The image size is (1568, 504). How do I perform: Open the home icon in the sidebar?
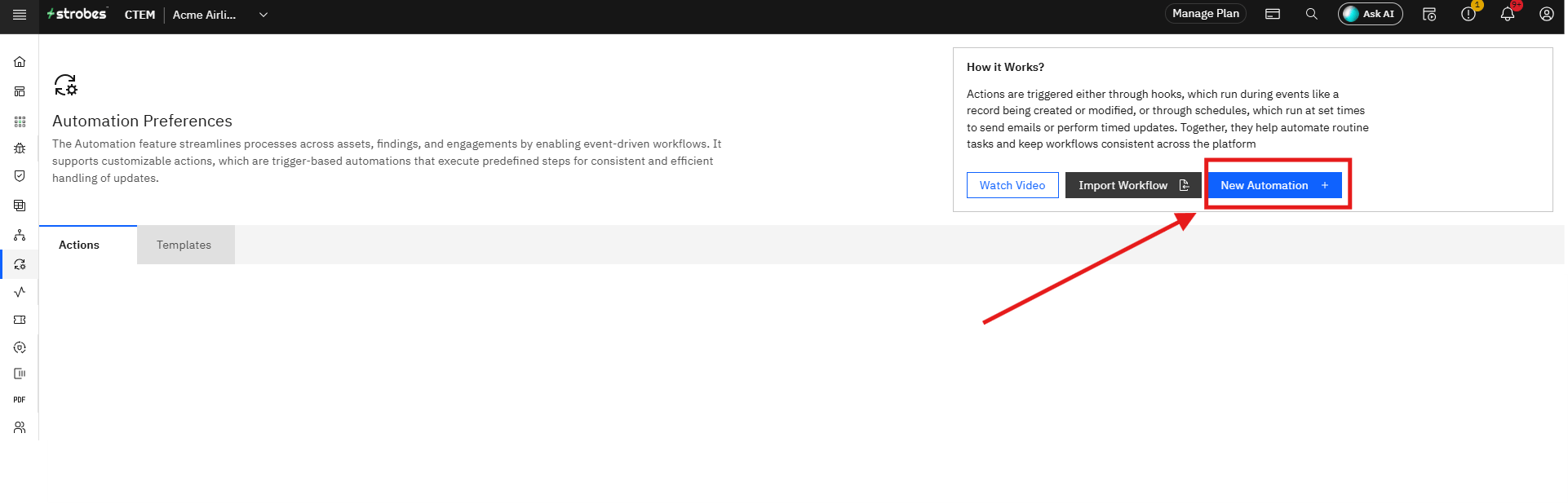pyautogui.click(x=20, y=62)
